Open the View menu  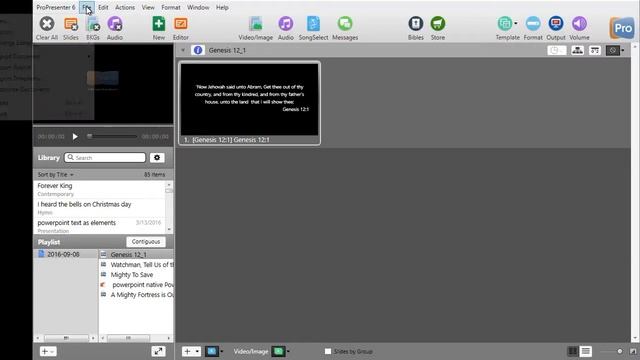coord(148,7)
